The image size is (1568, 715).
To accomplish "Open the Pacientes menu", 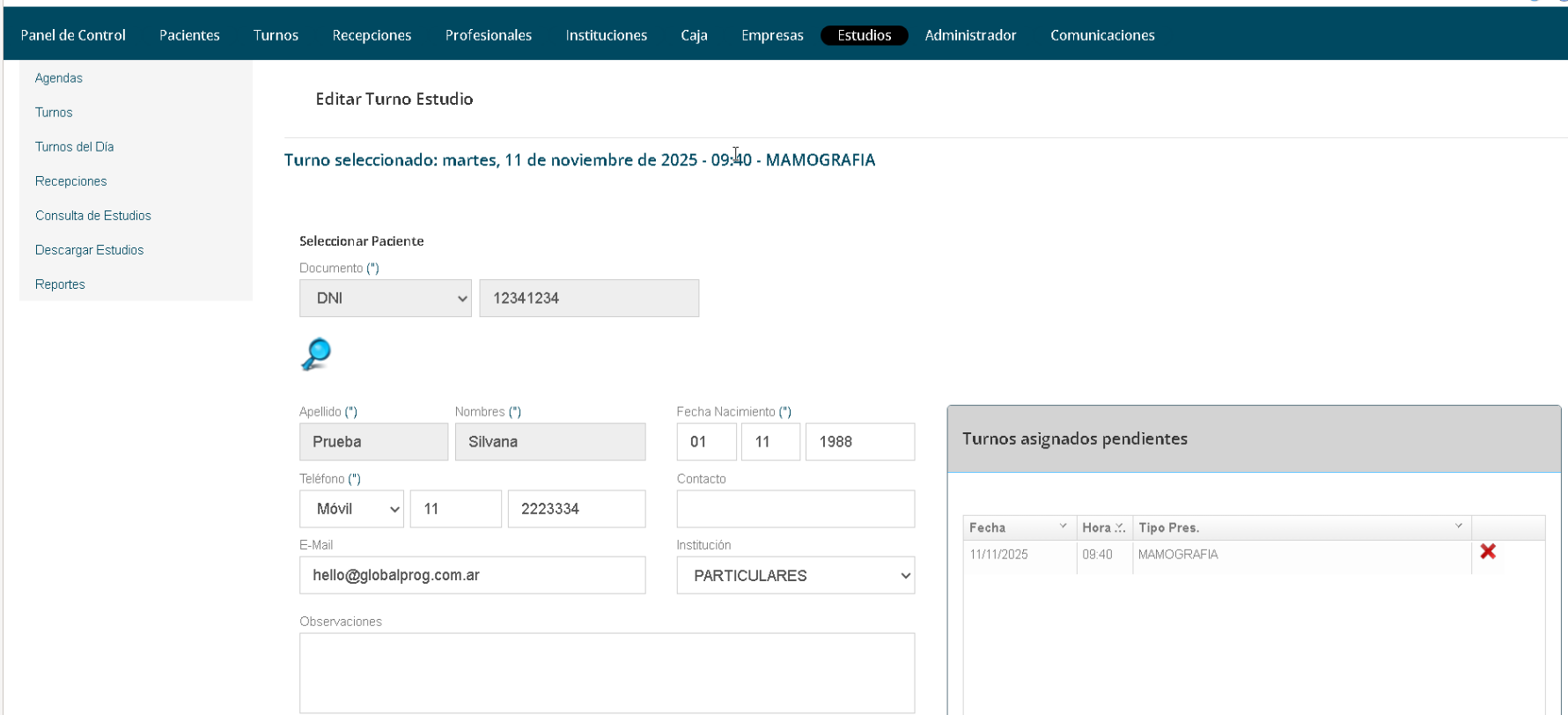I will click(189, 35).
